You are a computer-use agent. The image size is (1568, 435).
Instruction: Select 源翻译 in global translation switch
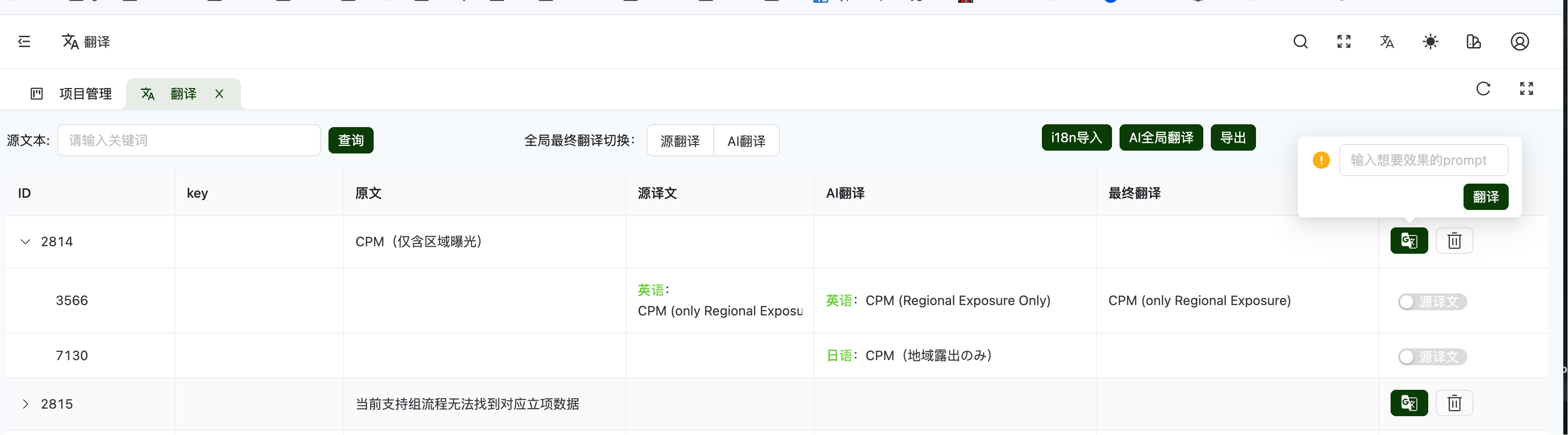click(680, 141)
